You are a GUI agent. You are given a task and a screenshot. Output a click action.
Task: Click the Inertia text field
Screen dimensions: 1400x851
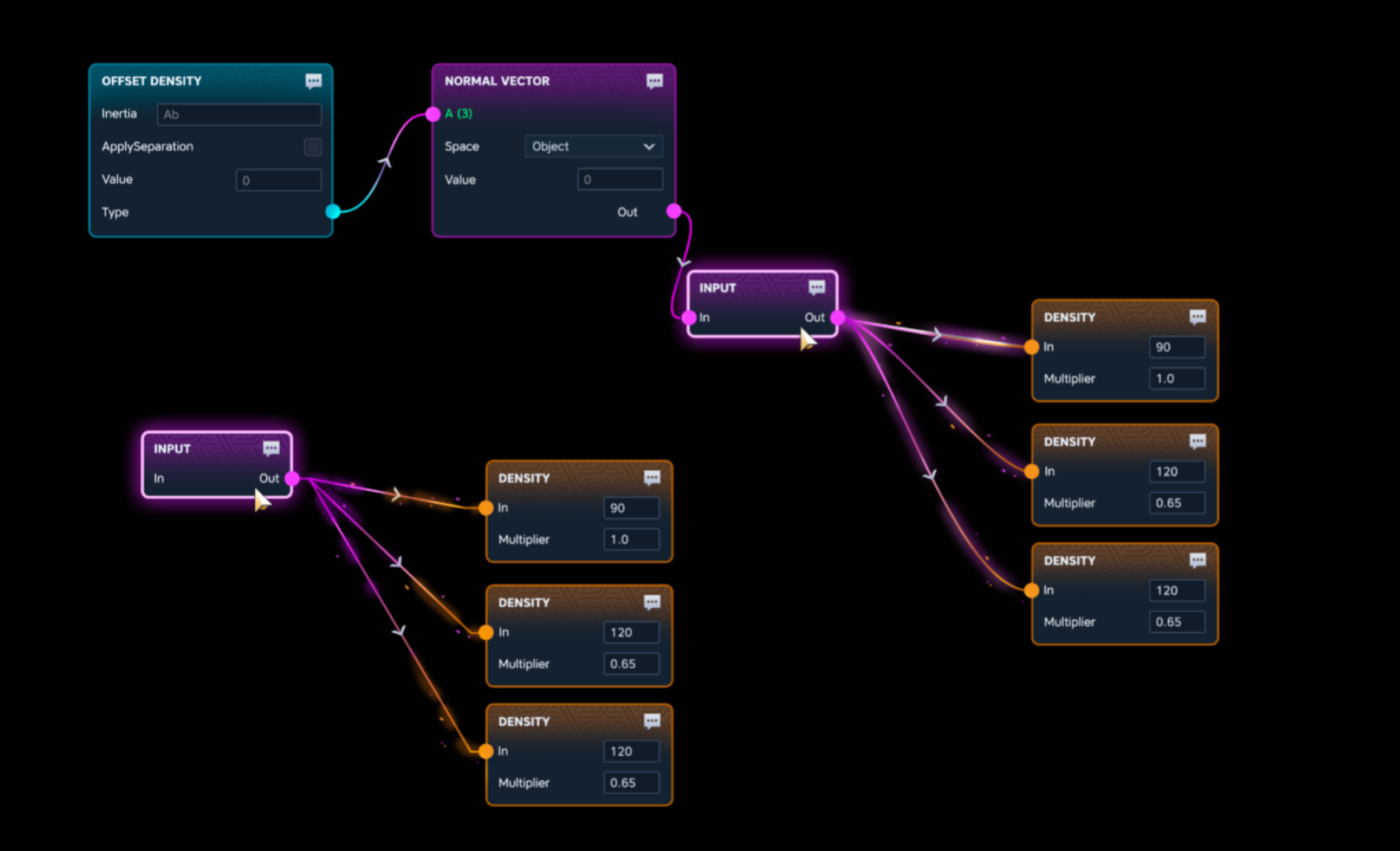point(239,114)
